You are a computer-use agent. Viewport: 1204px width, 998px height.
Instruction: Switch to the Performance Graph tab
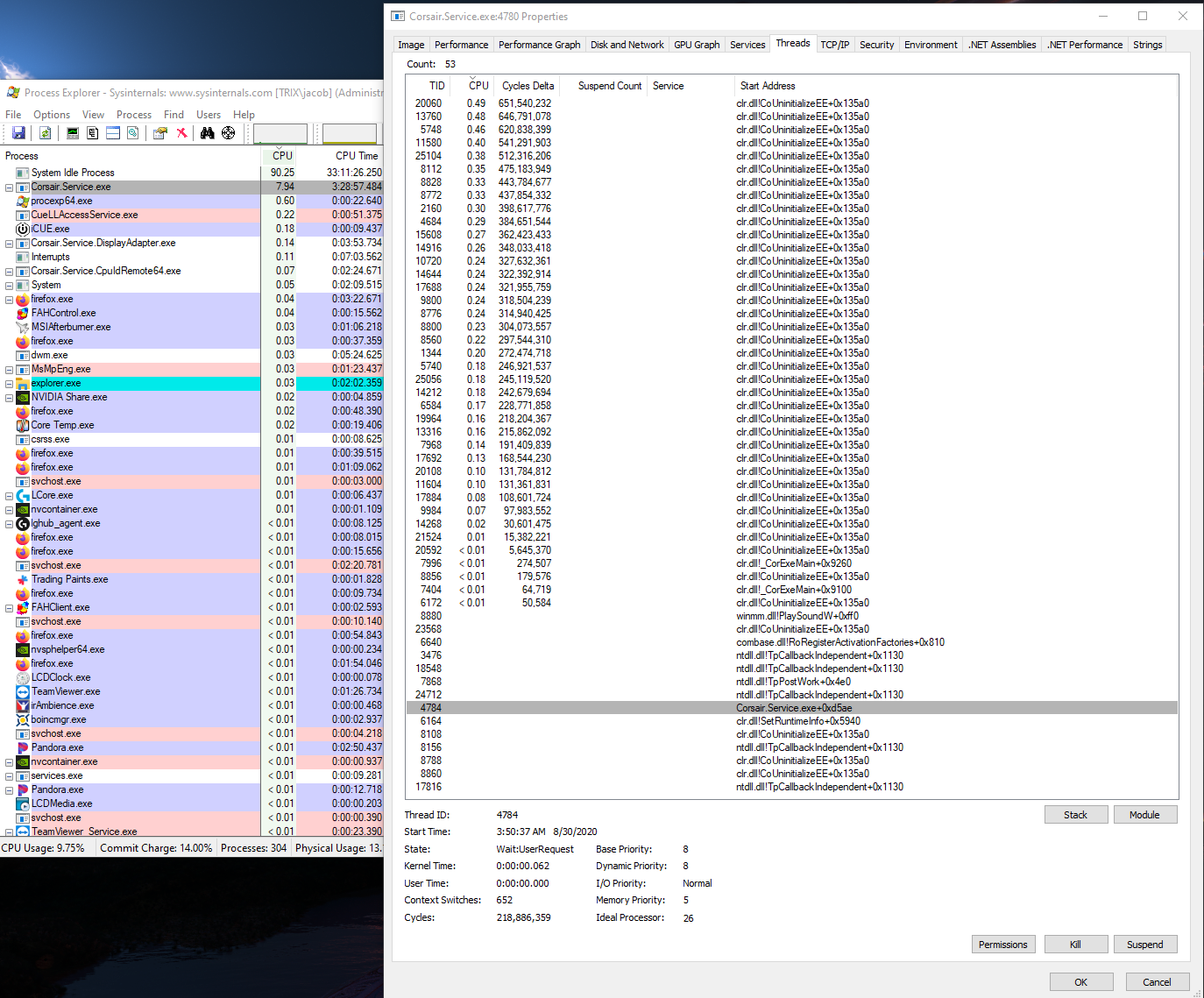(x=539, y=45)
